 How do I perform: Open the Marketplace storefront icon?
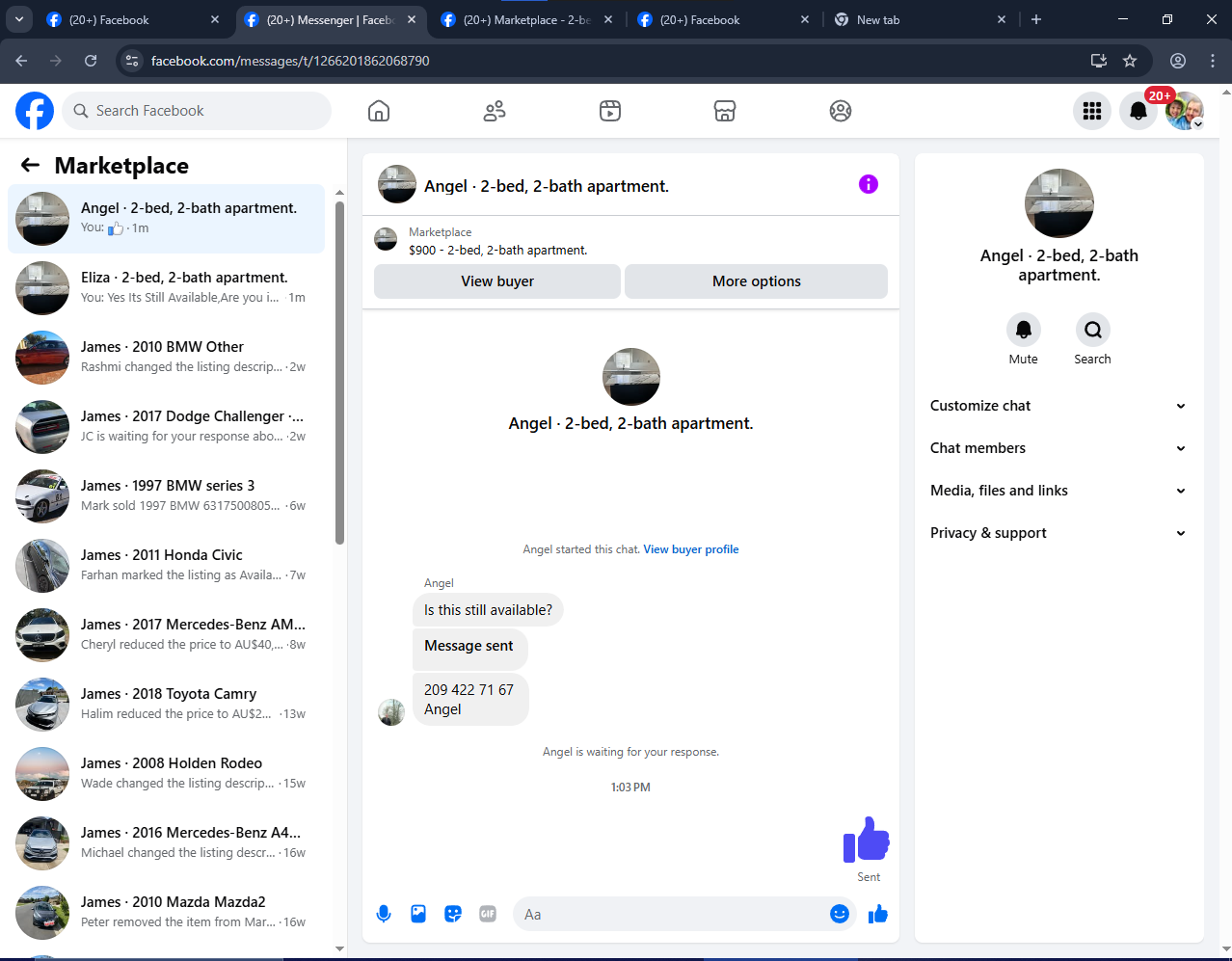(x=725, y=111)
